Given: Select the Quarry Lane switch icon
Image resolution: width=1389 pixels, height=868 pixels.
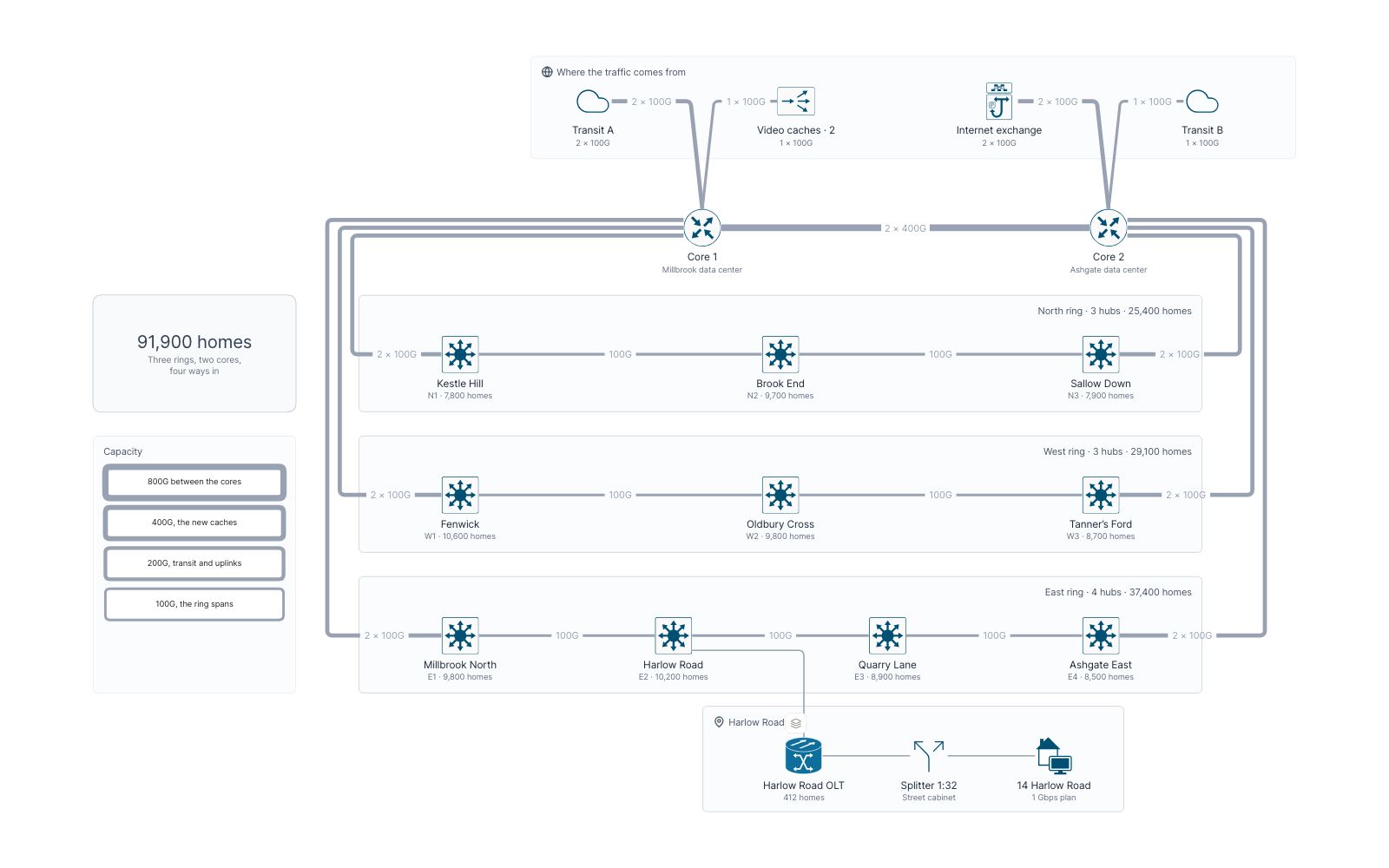Looking at the screenshot, I should (887, 635).
